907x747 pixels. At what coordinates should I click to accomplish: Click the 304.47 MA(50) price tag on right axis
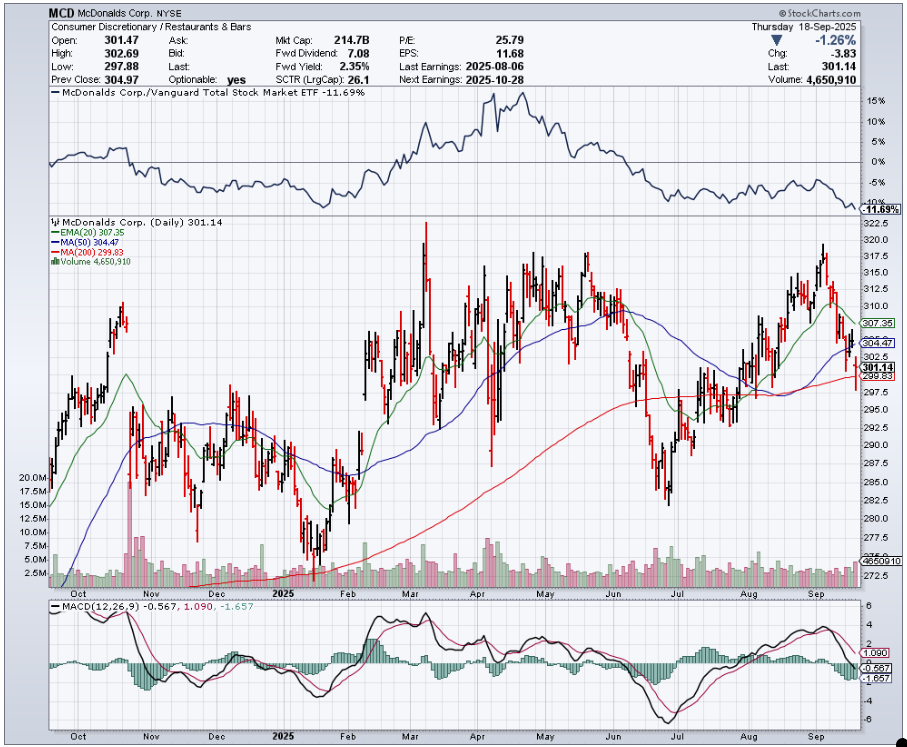point(878,343)
